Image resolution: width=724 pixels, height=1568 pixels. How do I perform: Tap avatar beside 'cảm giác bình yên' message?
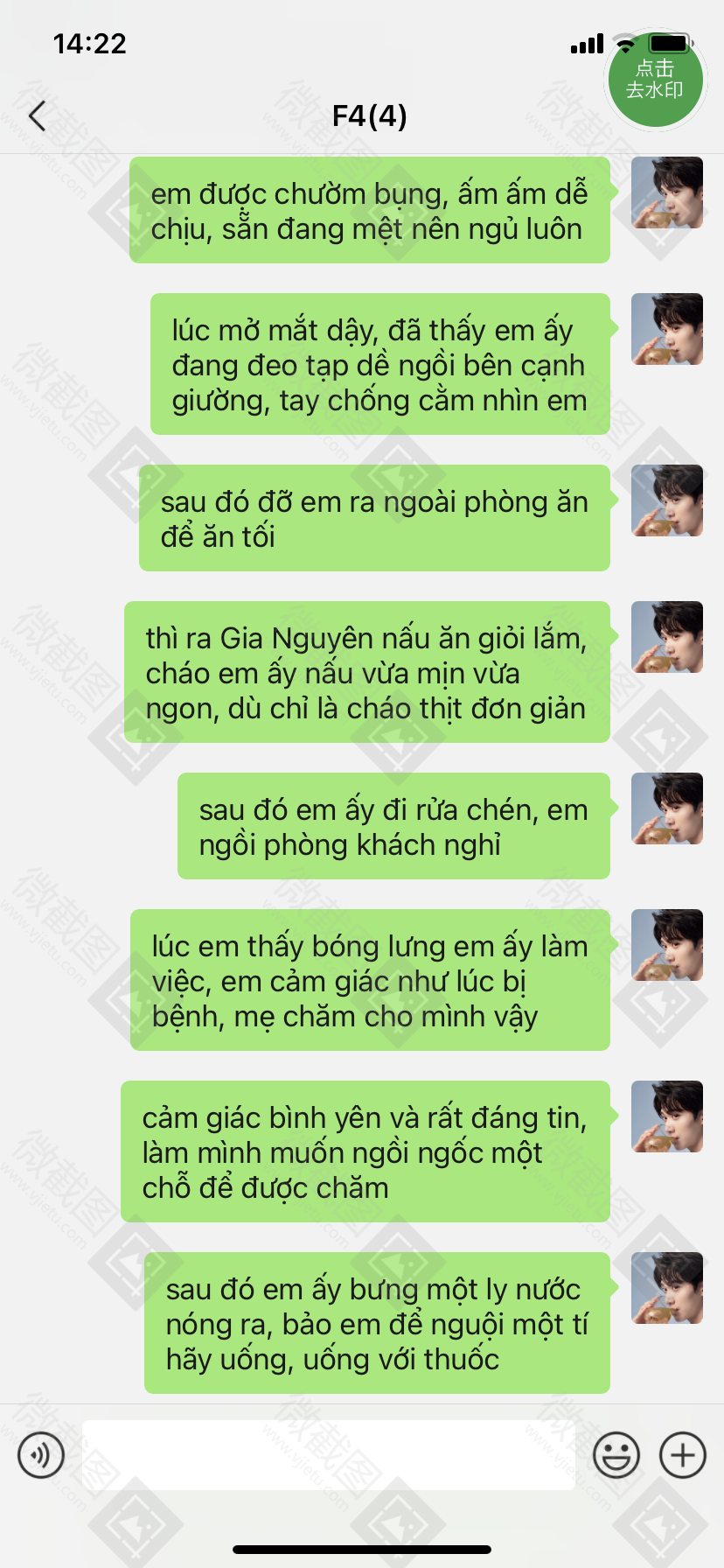pyautogui.click(x=667, y=1116)
